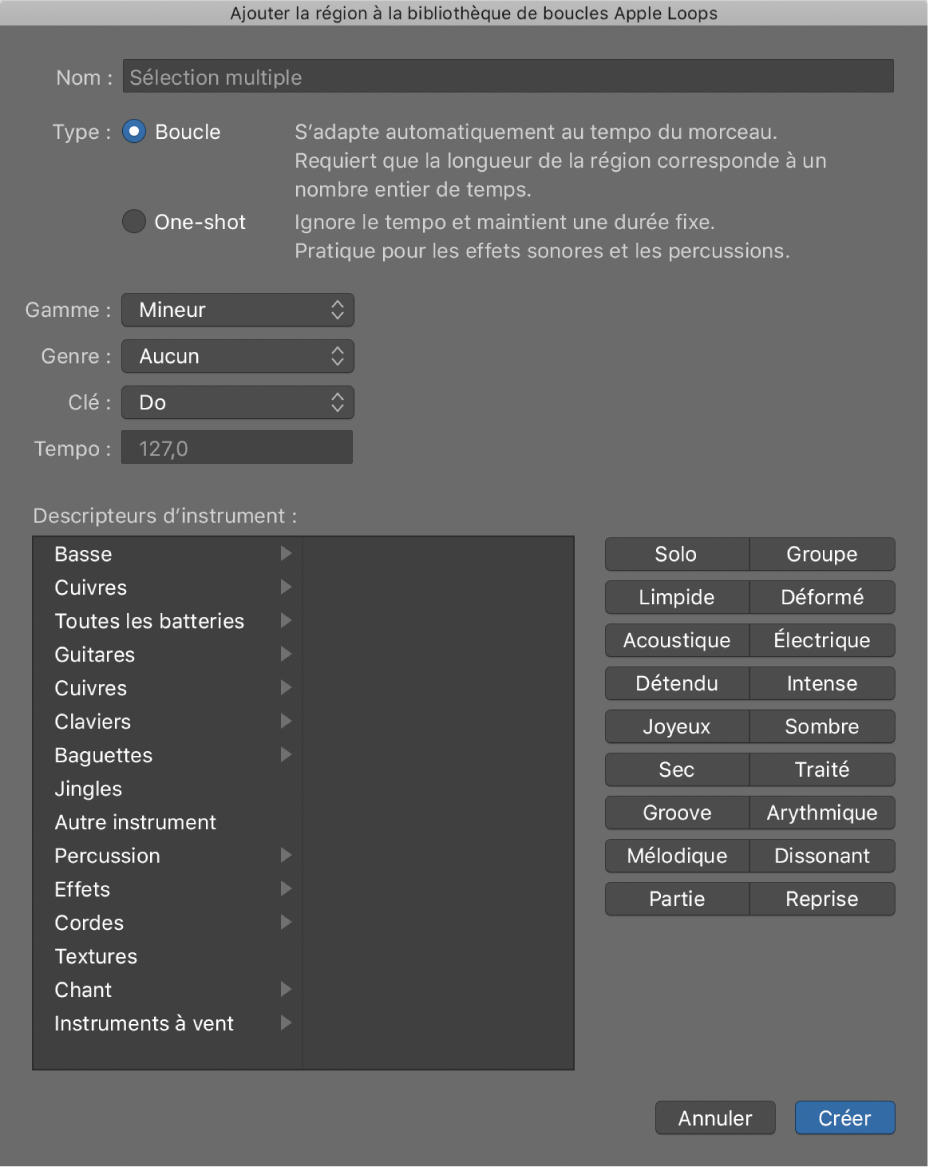928x1168 pixels.
Task: Open the Gamme dropdown showing Mineur
Action: pos(237,310)
